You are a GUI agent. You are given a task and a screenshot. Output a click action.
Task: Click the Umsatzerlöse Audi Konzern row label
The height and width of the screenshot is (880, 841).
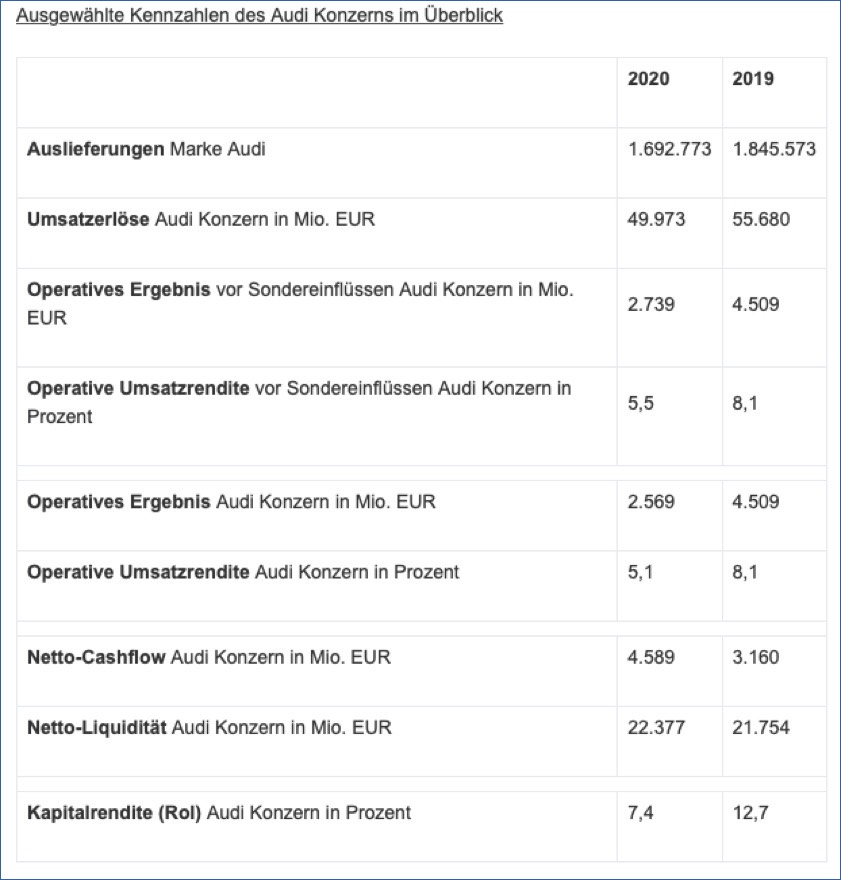(x=201, y=219)
